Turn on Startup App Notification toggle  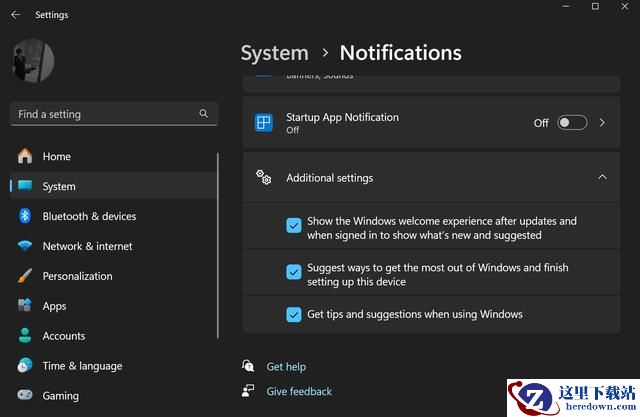tap(572, 122)
